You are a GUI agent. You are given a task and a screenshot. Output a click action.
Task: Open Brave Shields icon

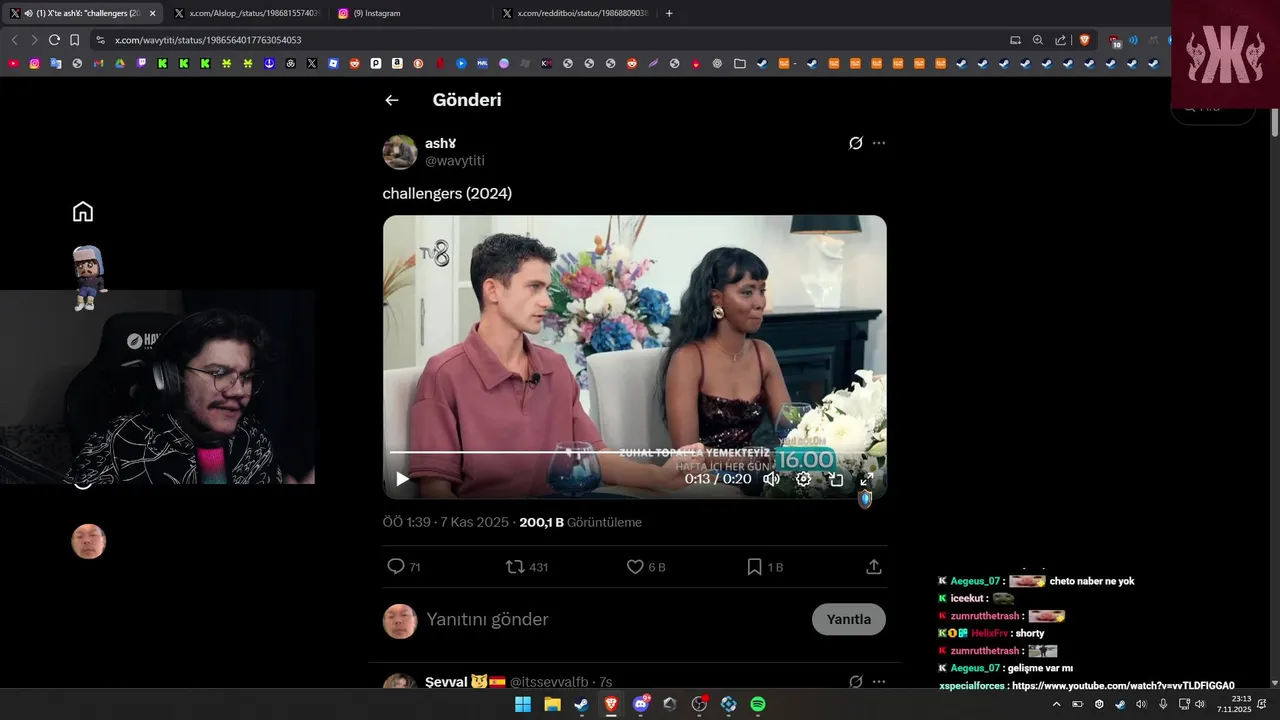1084,40
